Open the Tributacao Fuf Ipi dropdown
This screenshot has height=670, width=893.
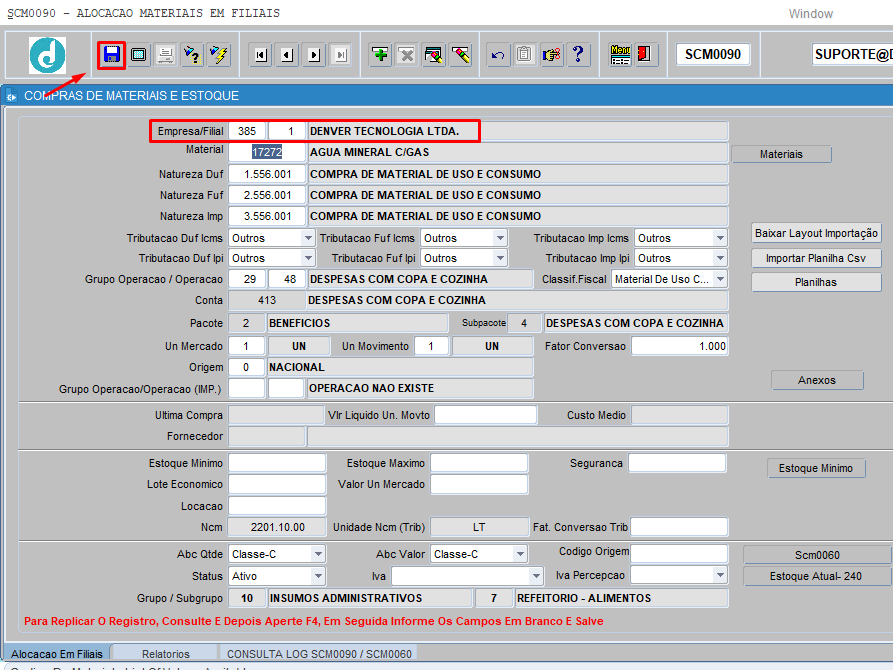click(500, 258)
